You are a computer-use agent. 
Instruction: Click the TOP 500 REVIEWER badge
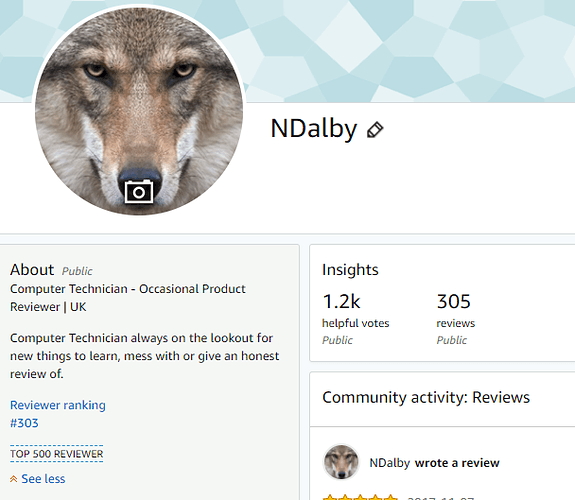(x=56, y=454)
